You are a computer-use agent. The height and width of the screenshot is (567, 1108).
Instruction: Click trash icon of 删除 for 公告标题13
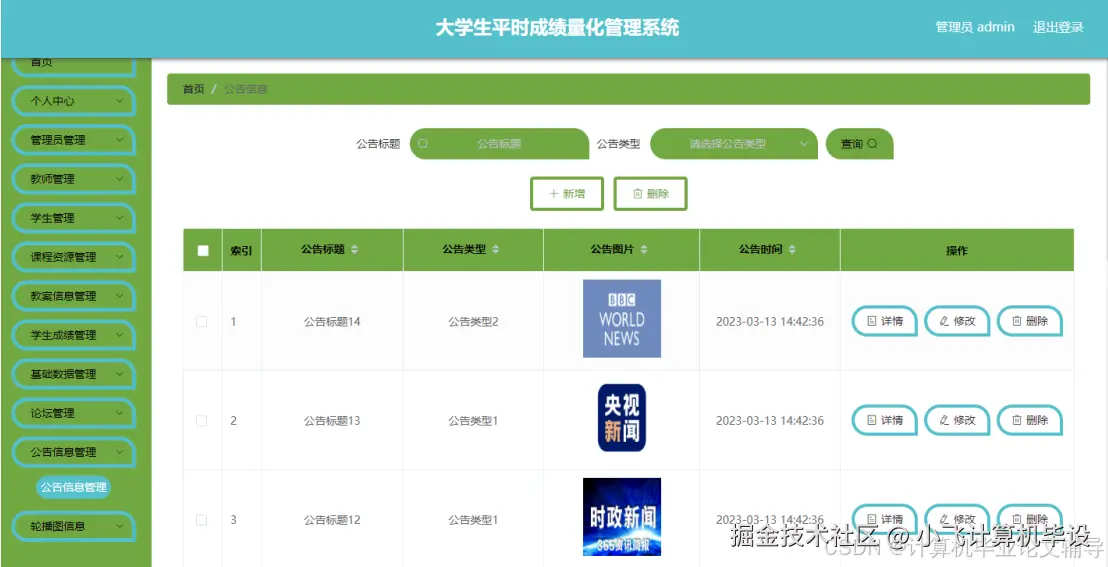tap(1017, 420)
